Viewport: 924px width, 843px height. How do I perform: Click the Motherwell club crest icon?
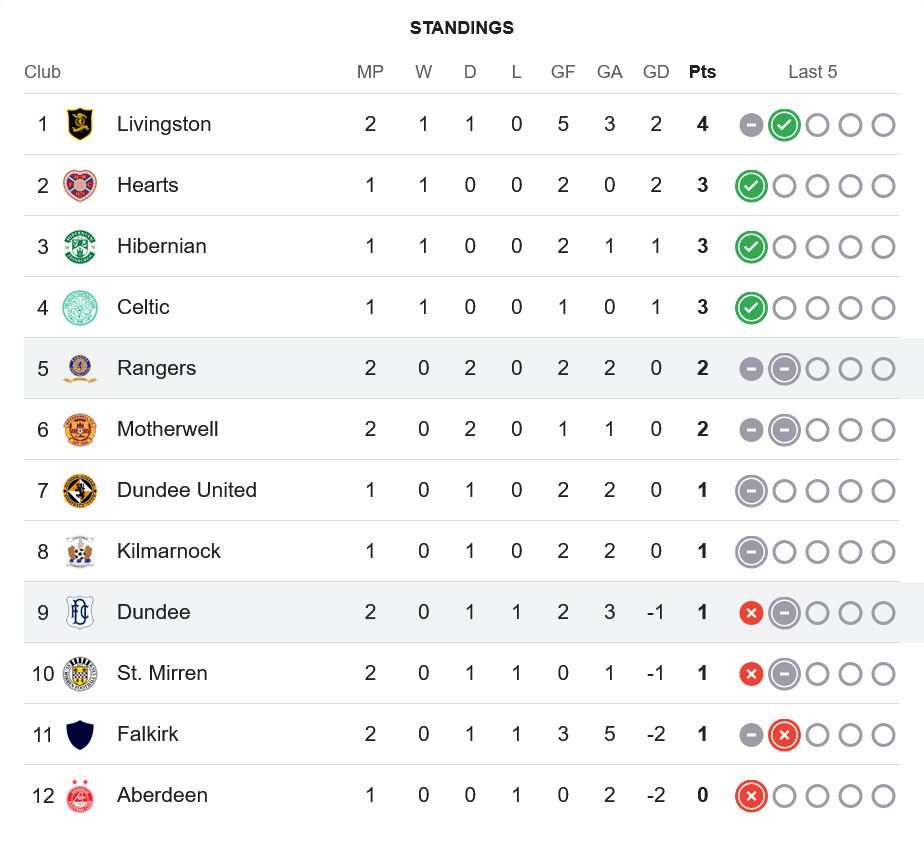(x=80, y=429)
